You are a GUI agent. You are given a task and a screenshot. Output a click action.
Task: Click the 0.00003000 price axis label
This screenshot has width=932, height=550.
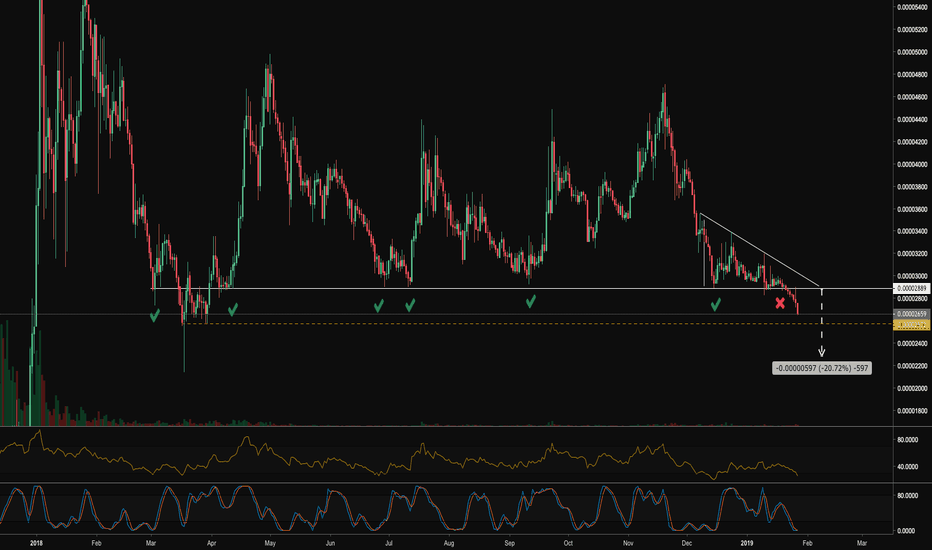913,276
